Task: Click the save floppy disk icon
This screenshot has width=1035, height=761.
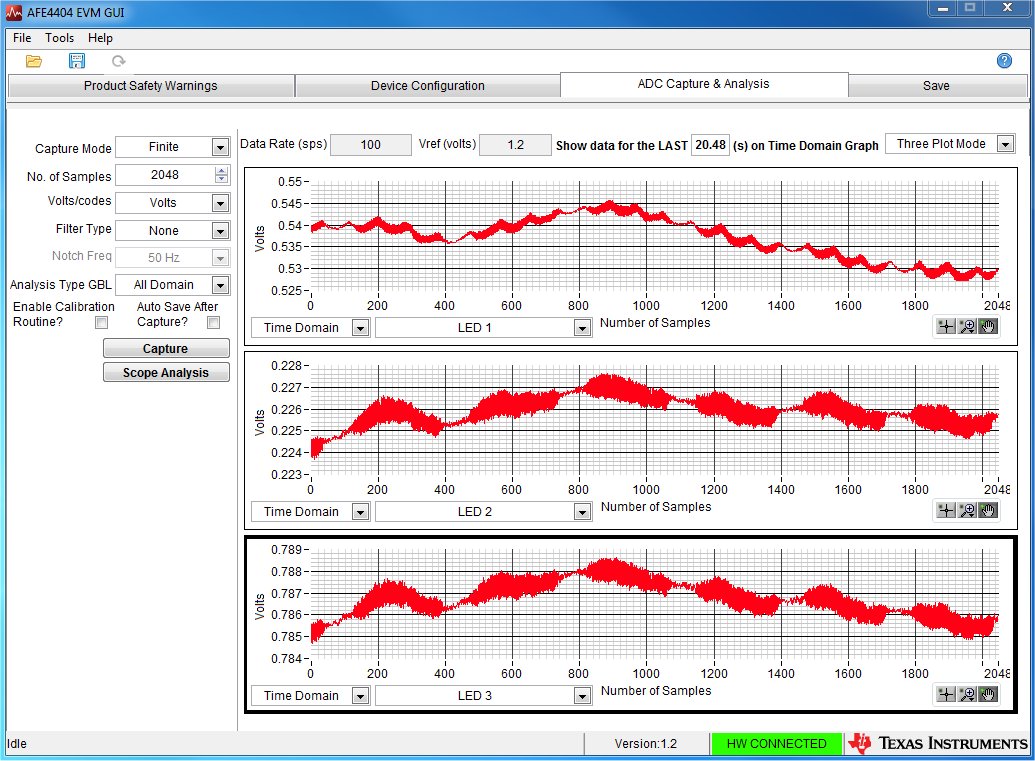Action: tap(77, 61)
